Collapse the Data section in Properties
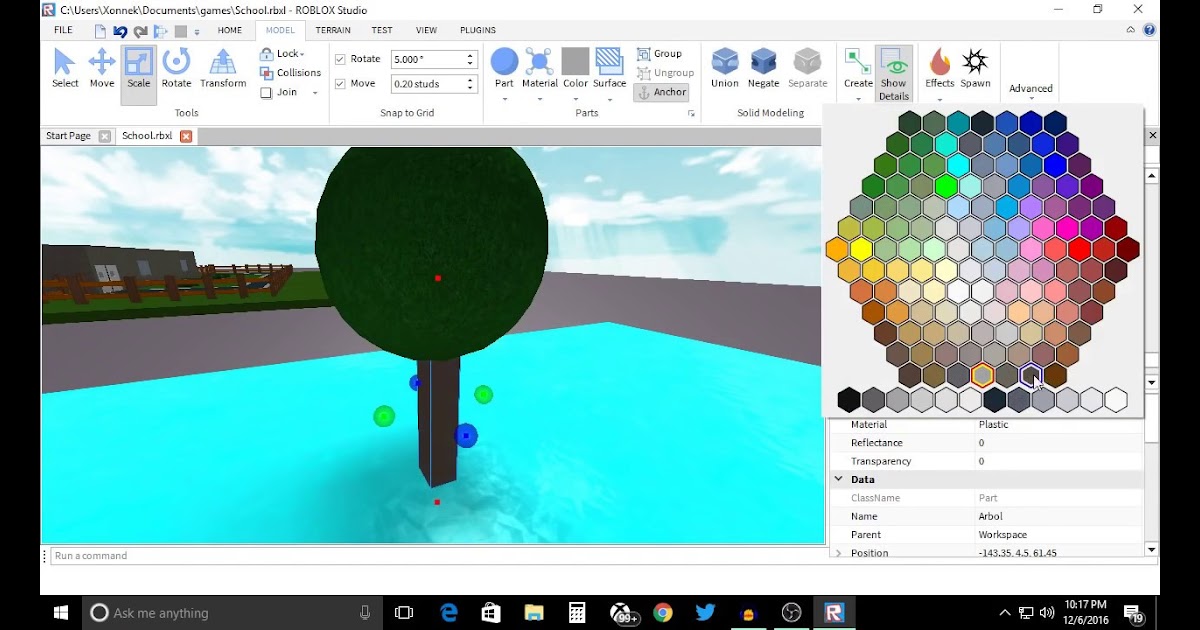 tap(838, 479)
